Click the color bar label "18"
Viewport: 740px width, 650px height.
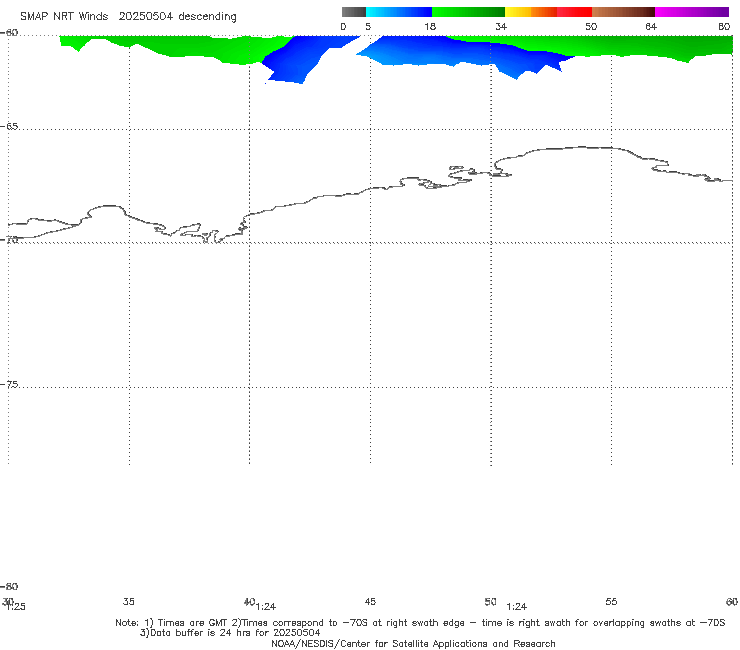click(x=430, y=26)
